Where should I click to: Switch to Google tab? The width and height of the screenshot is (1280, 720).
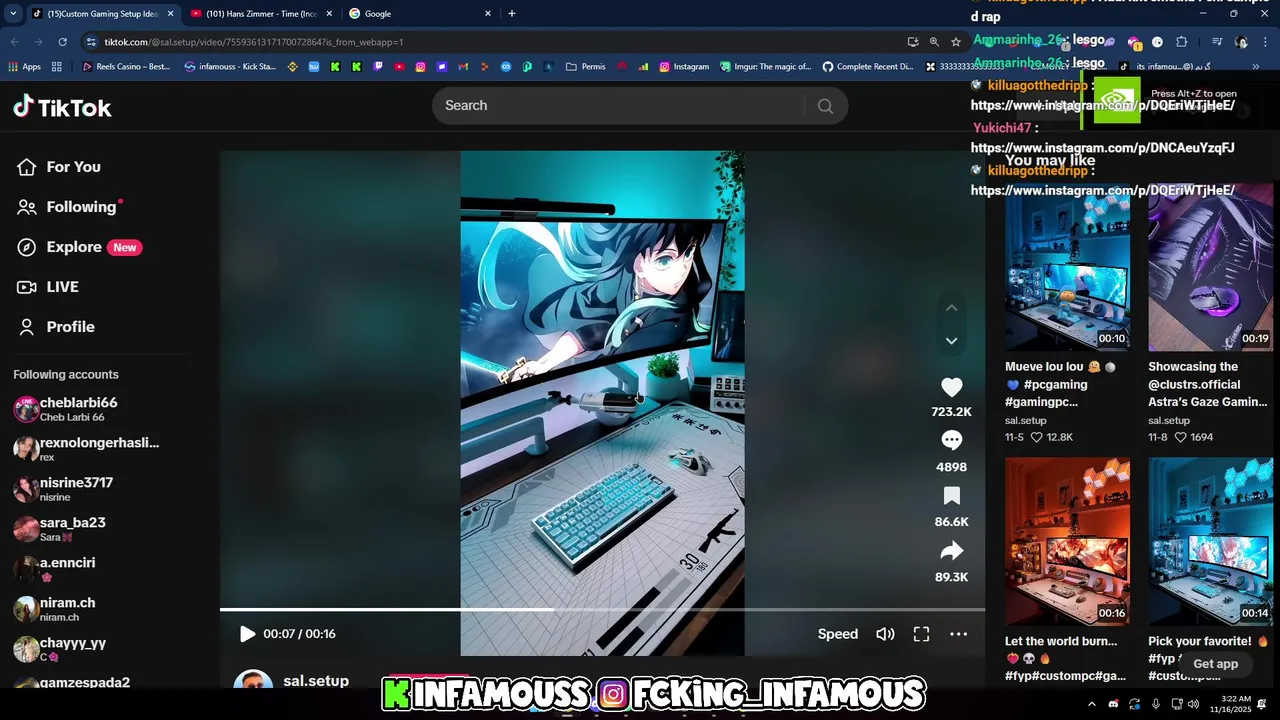[419, 14]
